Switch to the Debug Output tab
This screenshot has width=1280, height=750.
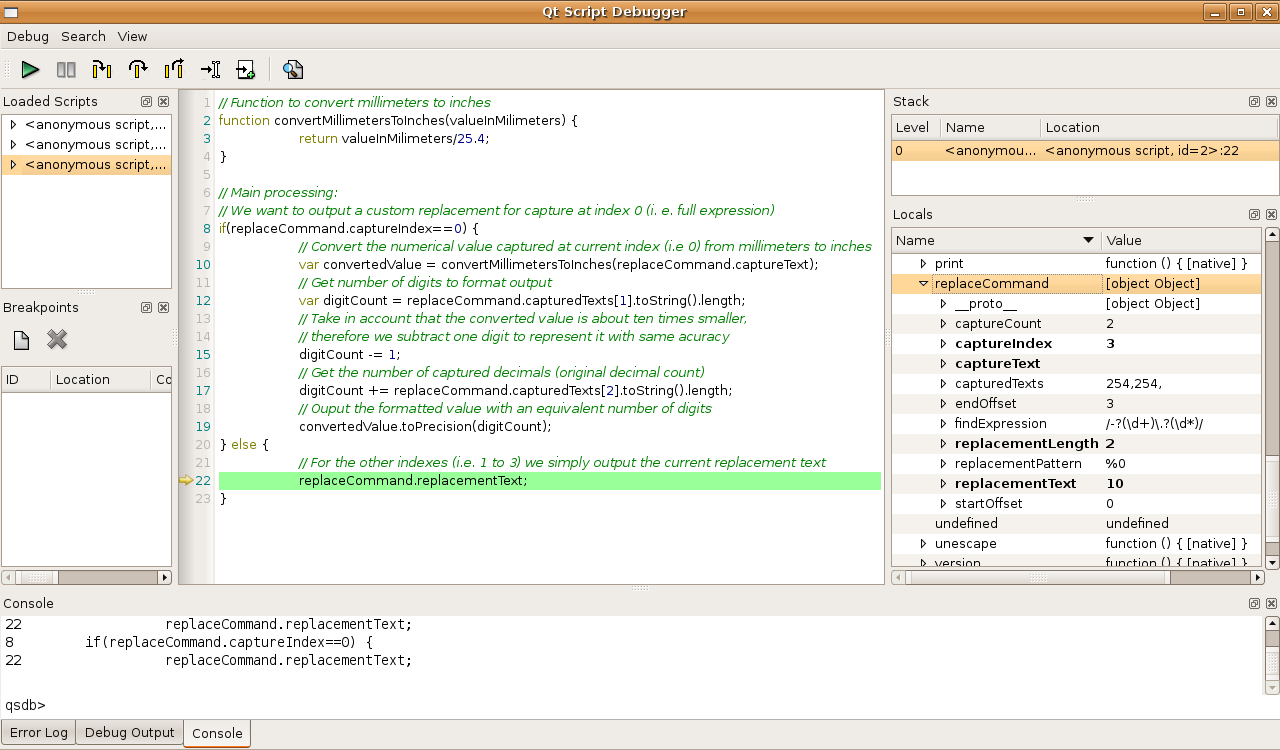[x=129, y=733]
